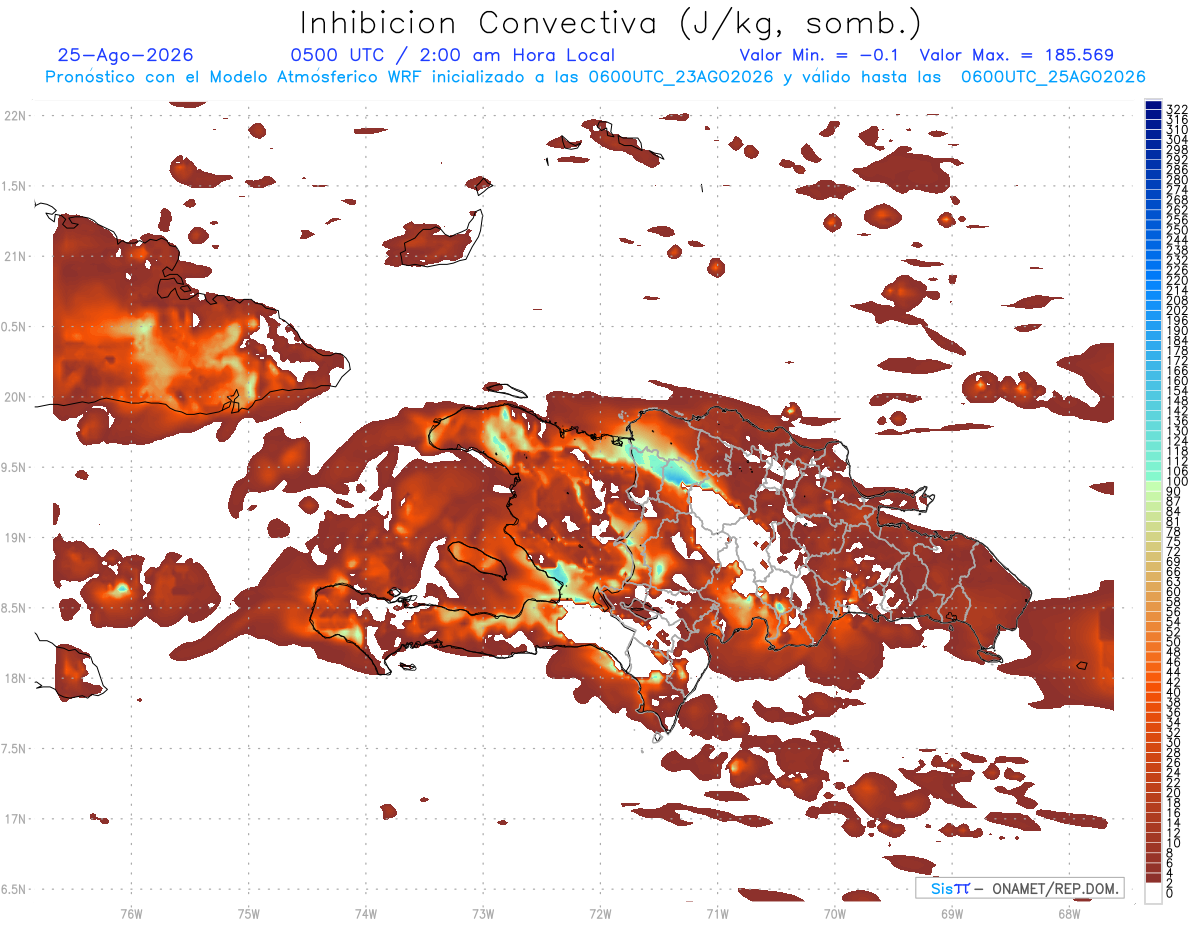This screenshot has width=1200, height=927.
Task: Click the date "25-Ago-2026"
Action: 126,56
